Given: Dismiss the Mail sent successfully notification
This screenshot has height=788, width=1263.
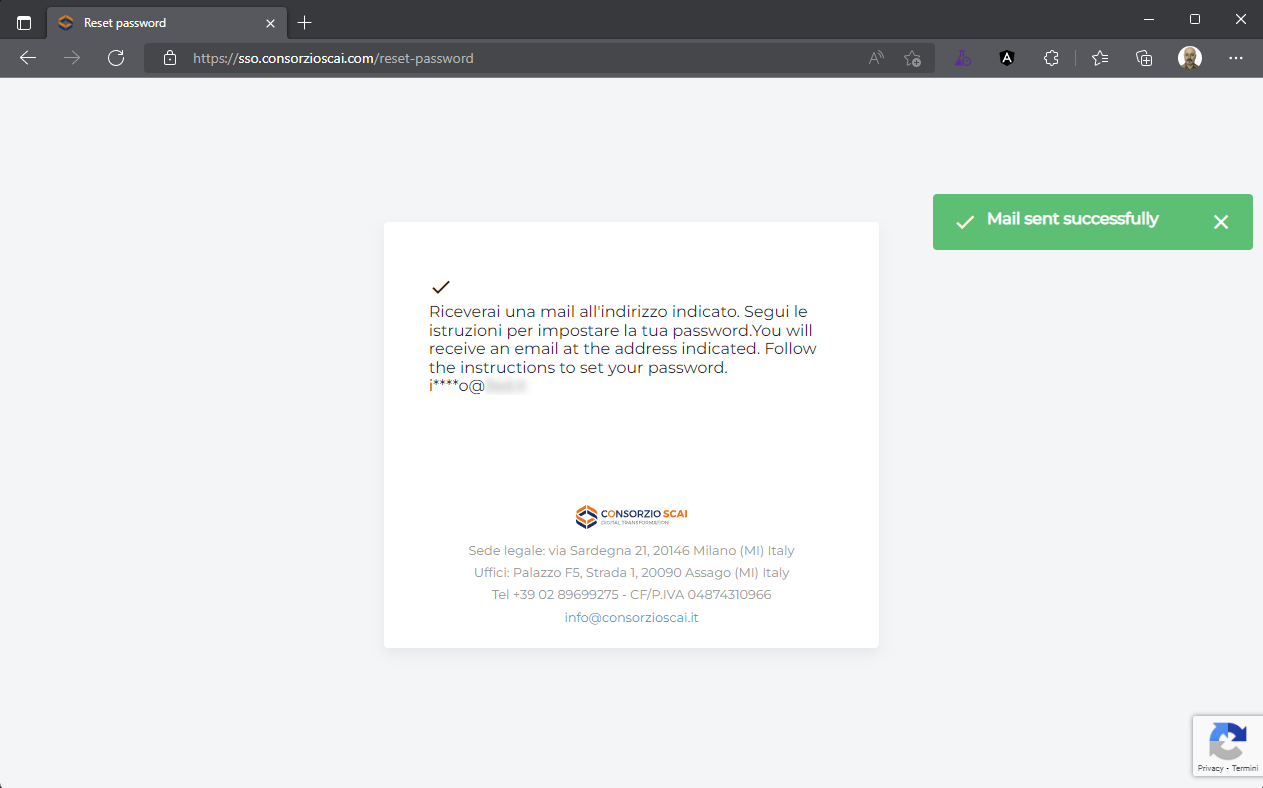Looking at the screenshot, I should tap(1220, 222).
